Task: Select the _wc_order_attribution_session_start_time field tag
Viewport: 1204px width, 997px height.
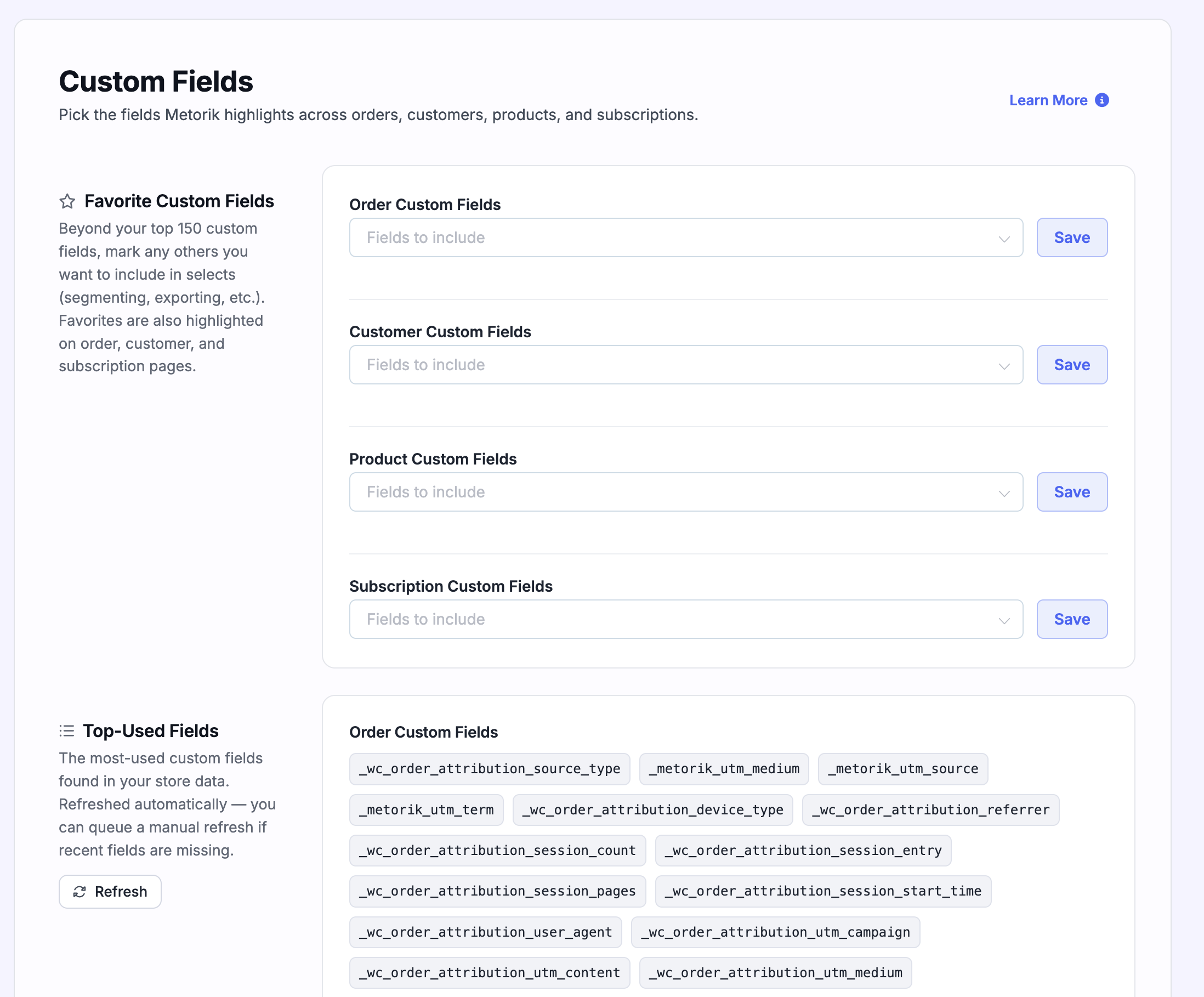Action: click(x=823, y=892)
